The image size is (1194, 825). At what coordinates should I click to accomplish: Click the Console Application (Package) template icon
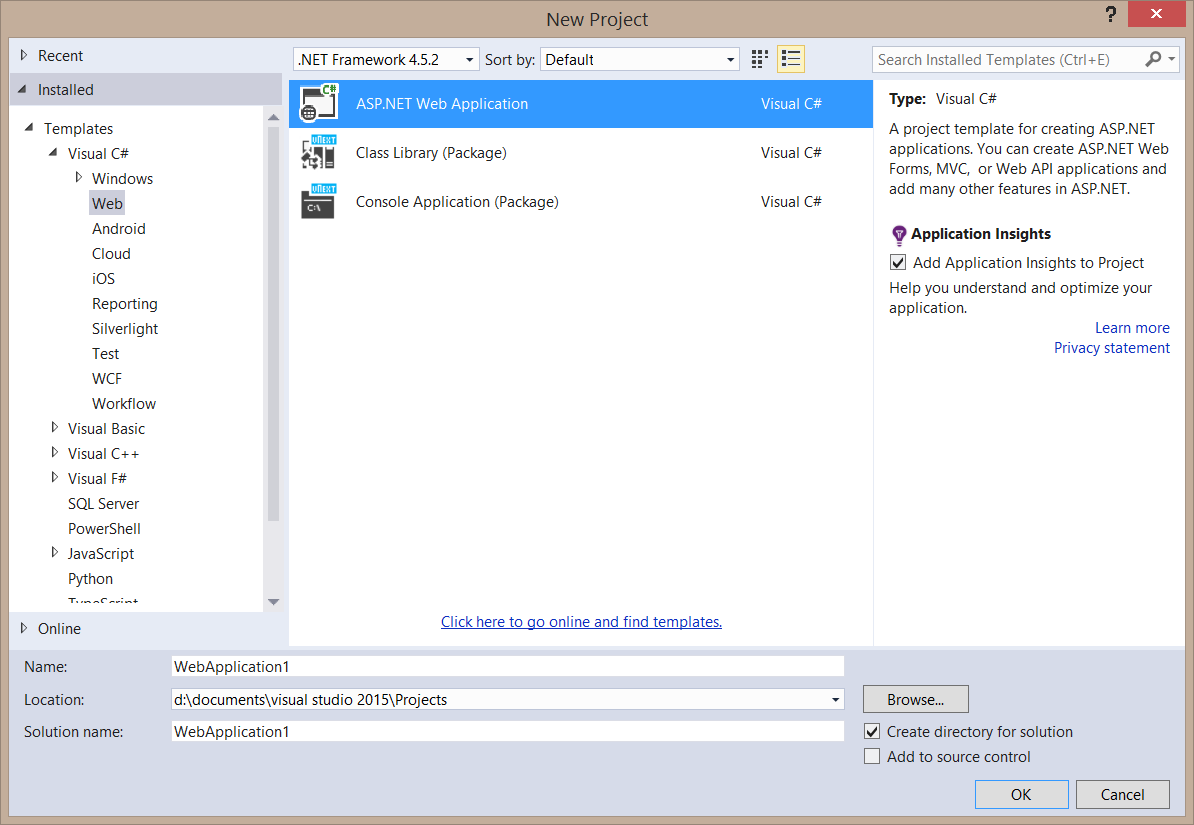point(318,202)
